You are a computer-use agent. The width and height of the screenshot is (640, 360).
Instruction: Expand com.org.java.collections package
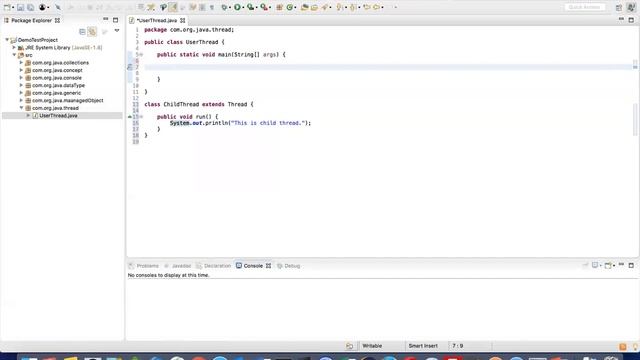(21, 62)
